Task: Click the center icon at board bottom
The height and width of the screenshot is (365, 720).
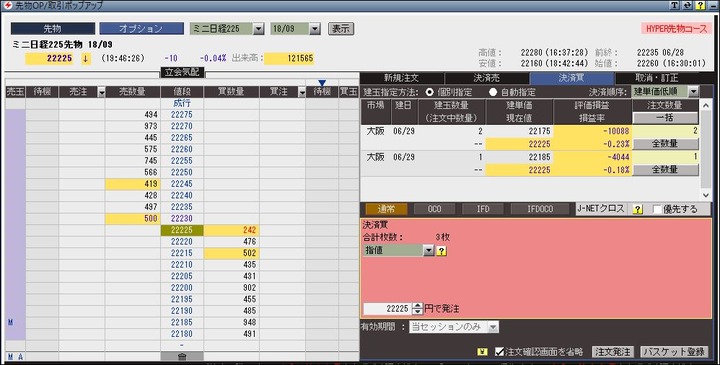Action: click(x=182, y=357)
